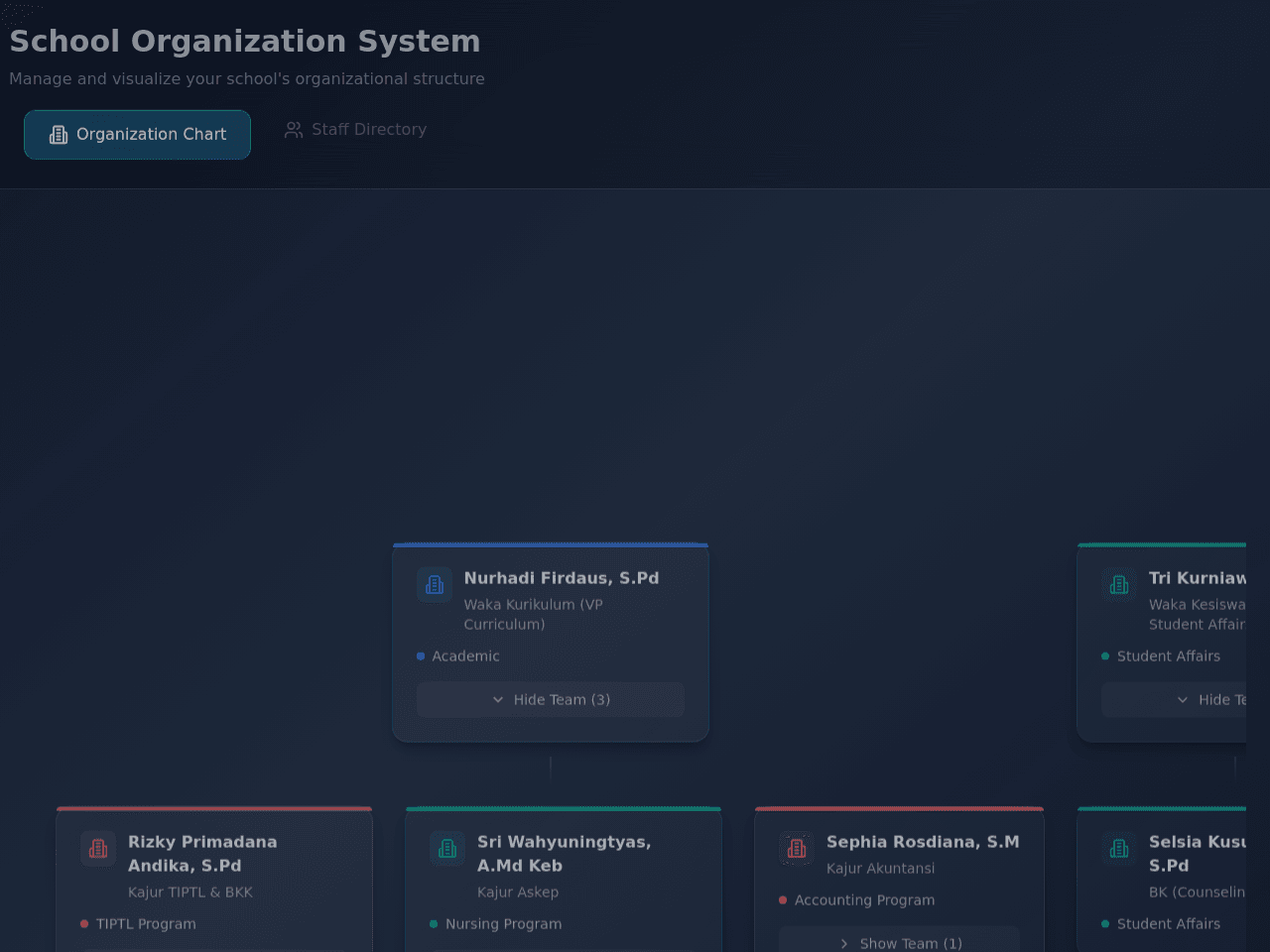Screen dimensions: 1270x952
Task: Click the TIPTL Program label
Action: click(x=146, y=924)
